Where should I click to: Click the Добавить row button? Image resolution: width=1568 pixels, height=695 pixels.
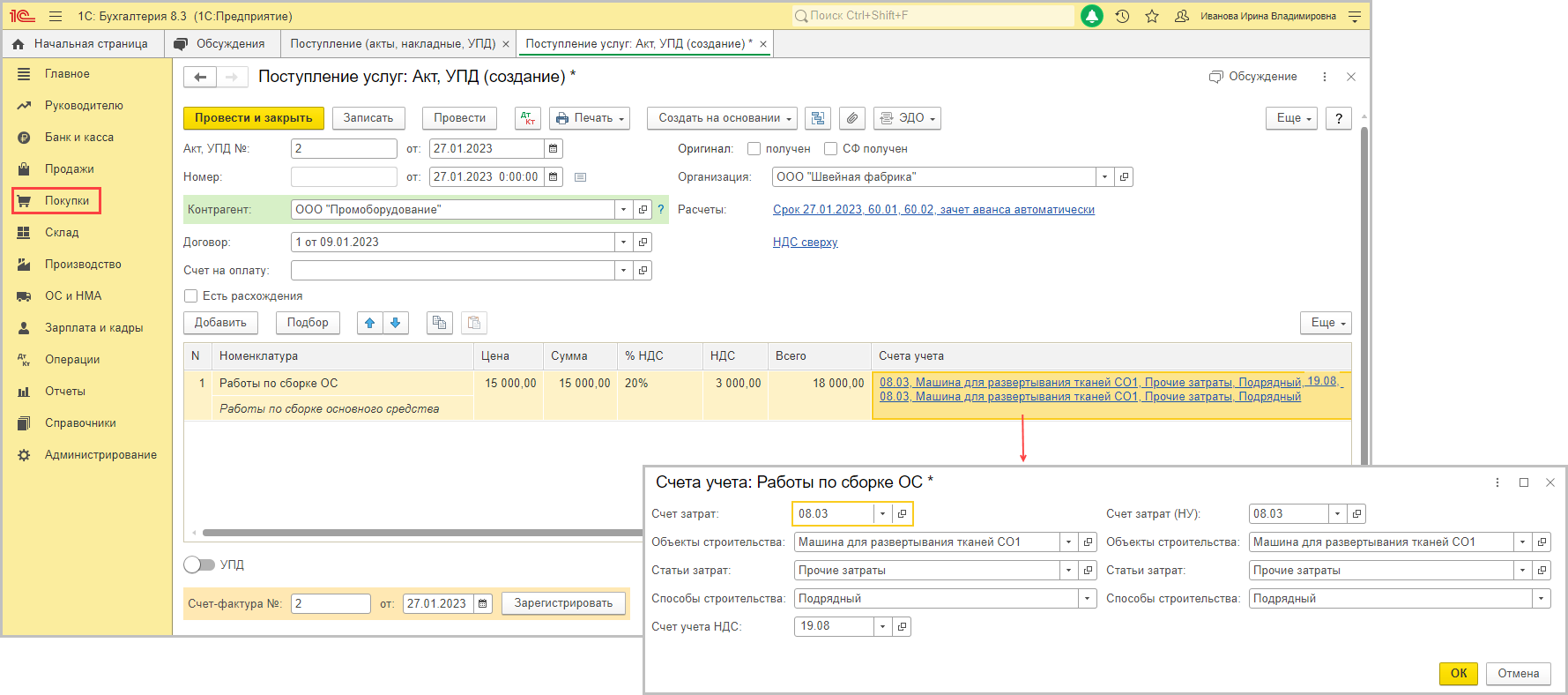220,323
